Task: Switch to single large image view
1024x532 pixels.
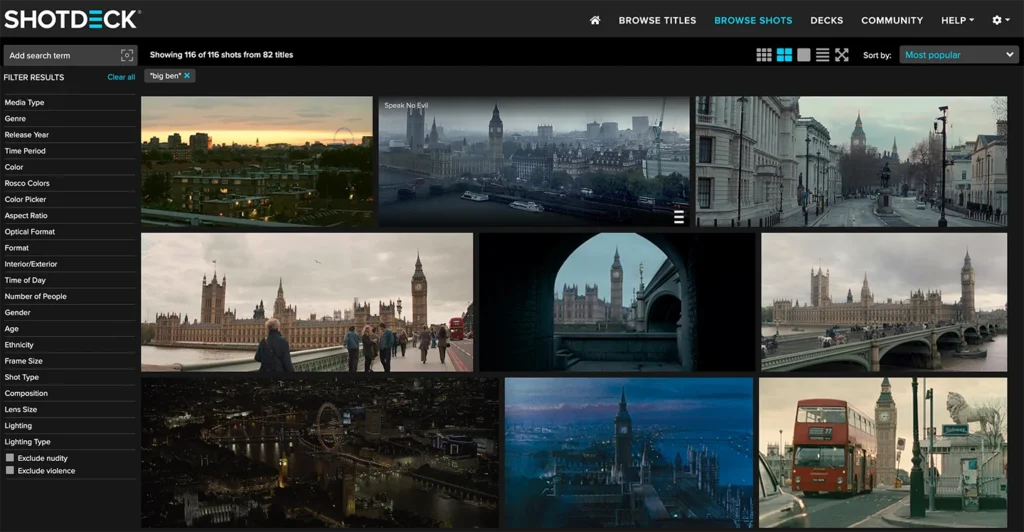Action: (804, 55)
